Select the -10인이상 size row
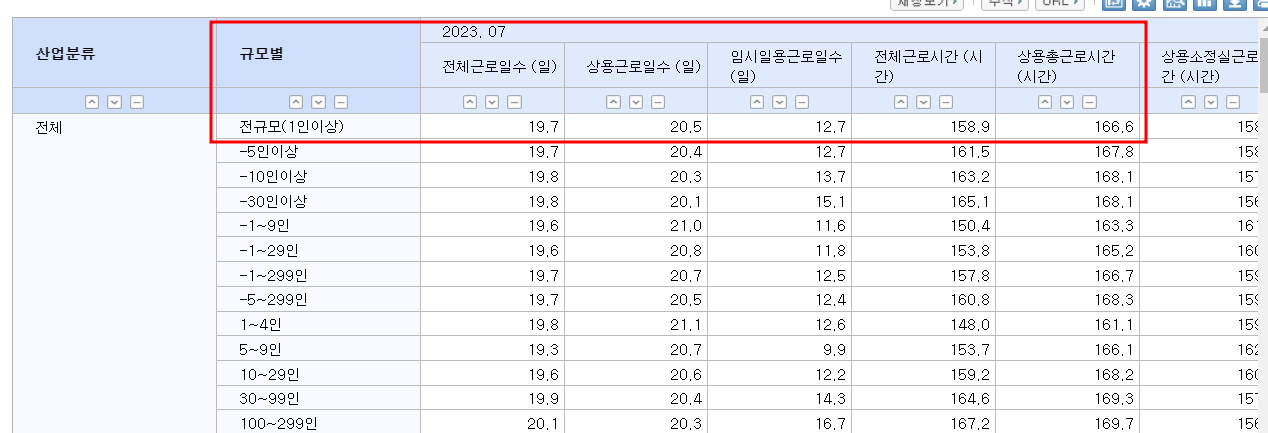This screenshot has width=1268, height=433. [x=273, y=176]
